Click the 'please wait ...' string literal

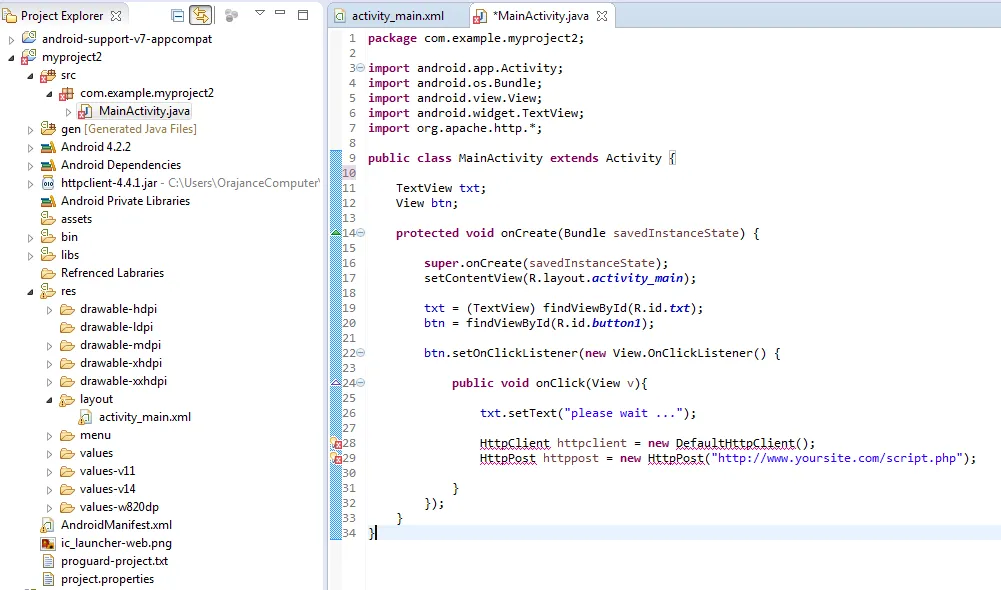[x=623, y=413]
